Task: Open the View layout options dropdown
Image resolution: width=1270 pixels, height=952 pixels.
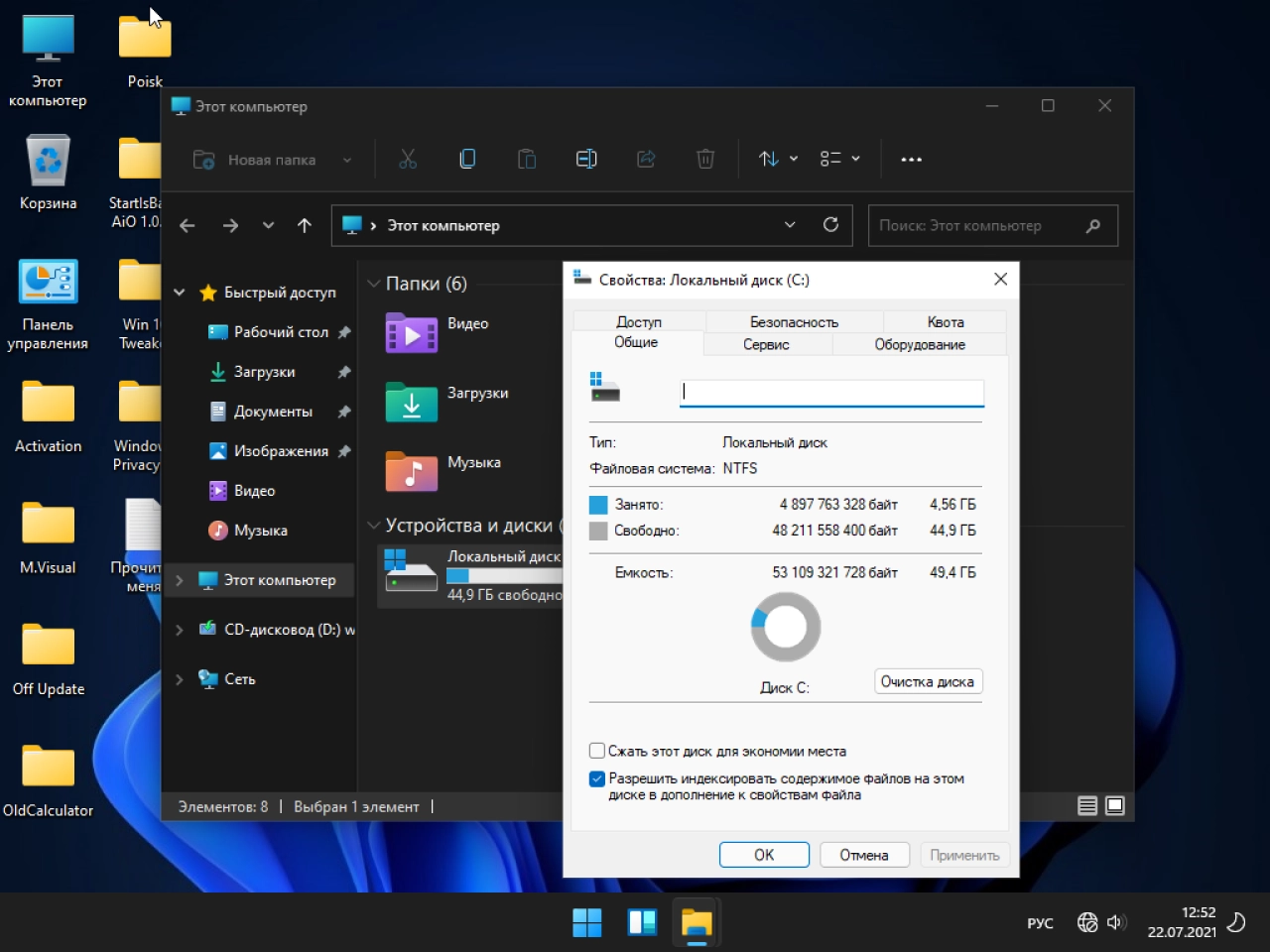Action: 839,159
